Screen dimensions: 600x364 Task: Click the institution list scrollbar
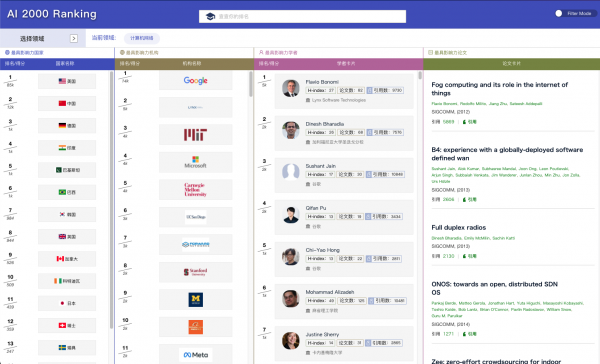(x=251, y=84)
